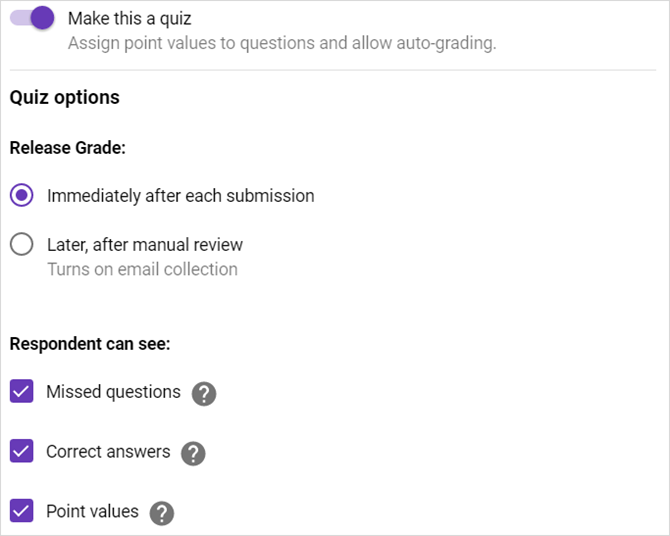Toggle the Make this a quiz switch
The height and width of the screenshot is (536, 670).
[x=32, y=18]
